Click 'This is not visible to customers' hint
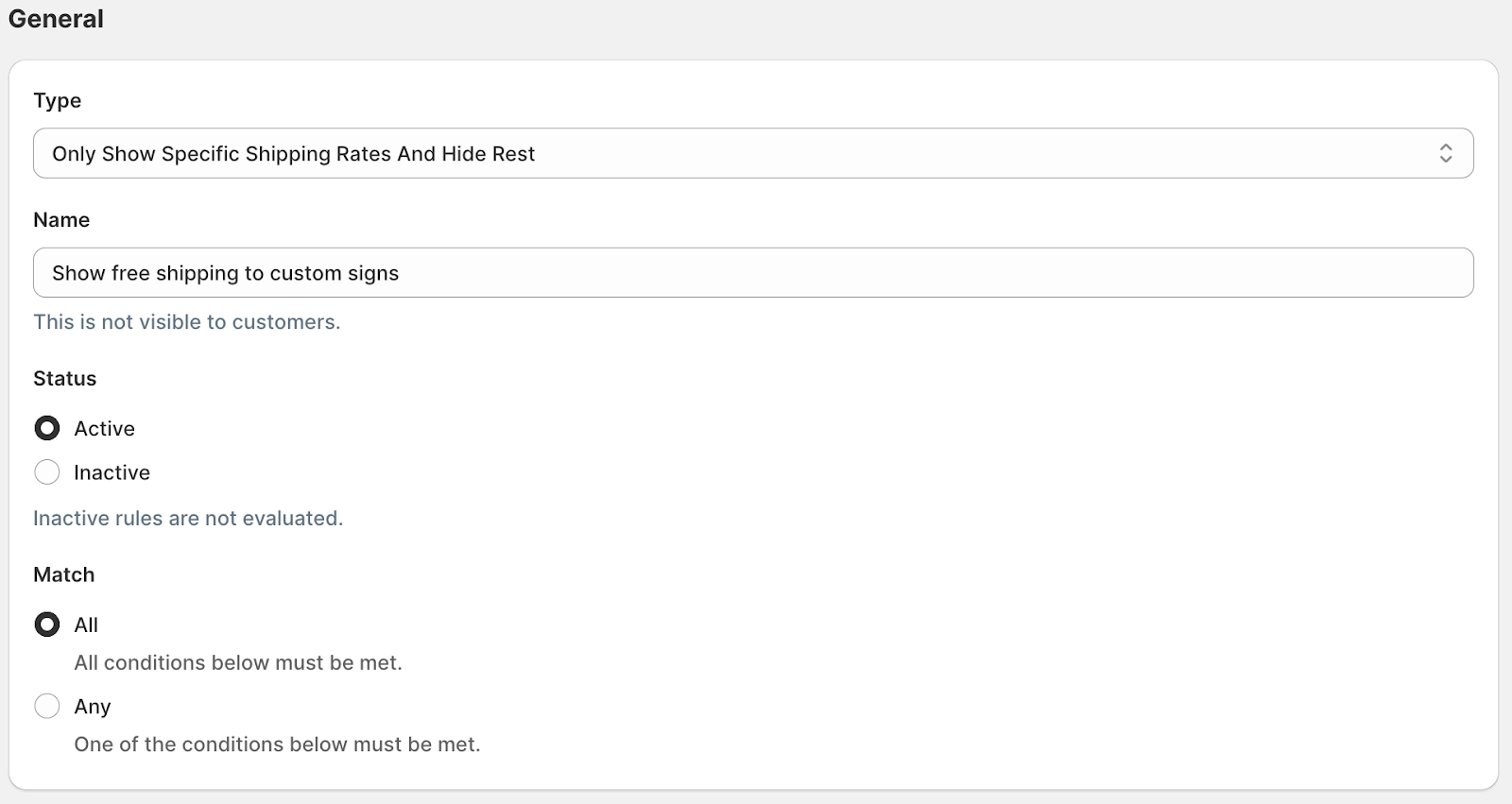This screenshot has width=1512, height=804. (186, 321)
